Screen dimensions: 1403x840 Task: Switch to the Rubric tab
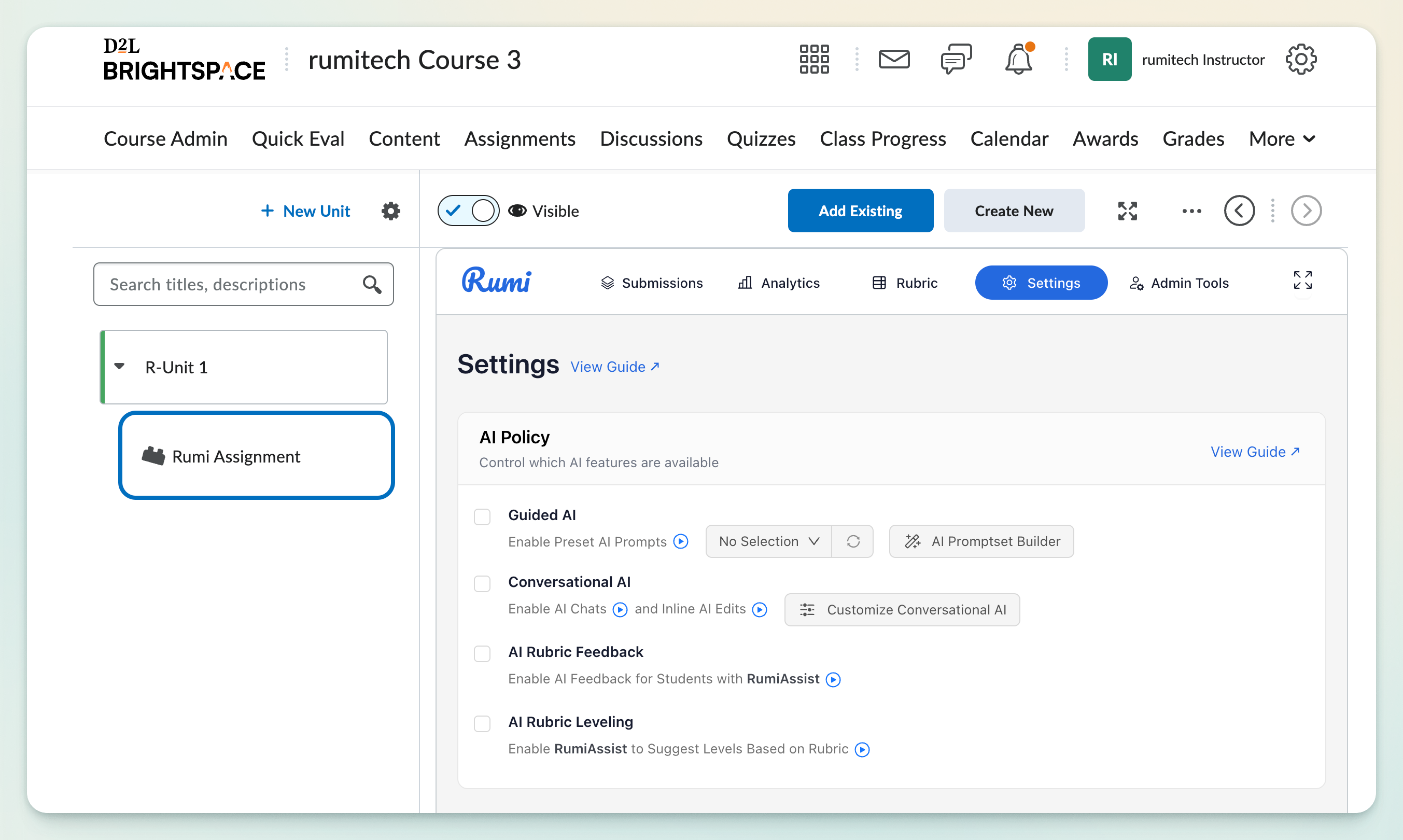click(905, 283)
